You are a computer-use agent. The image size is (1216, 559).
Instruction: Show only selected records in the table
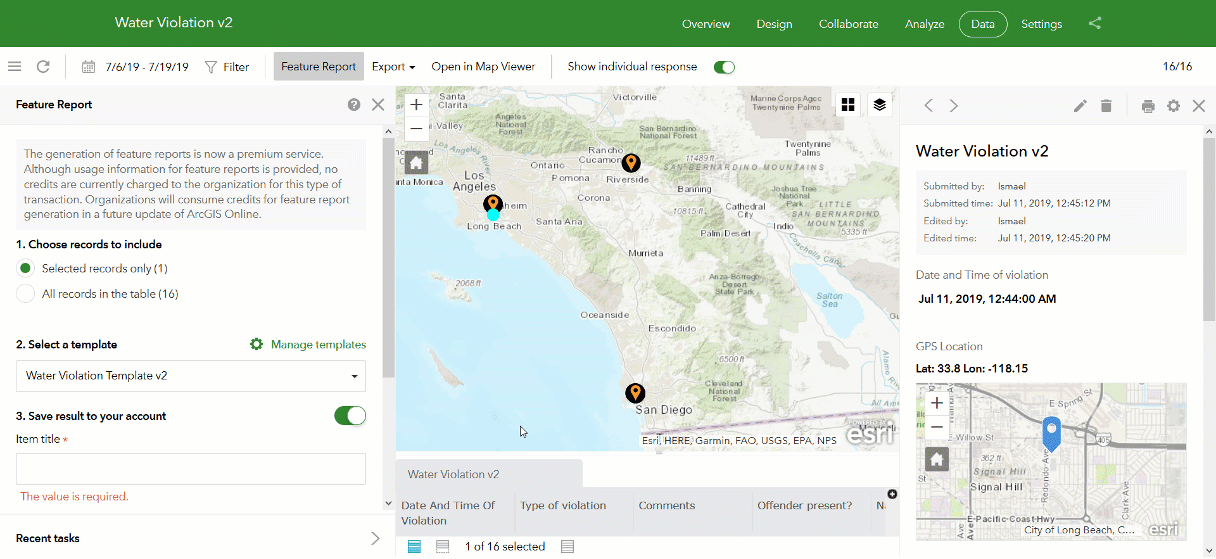[x=442, y=546]
